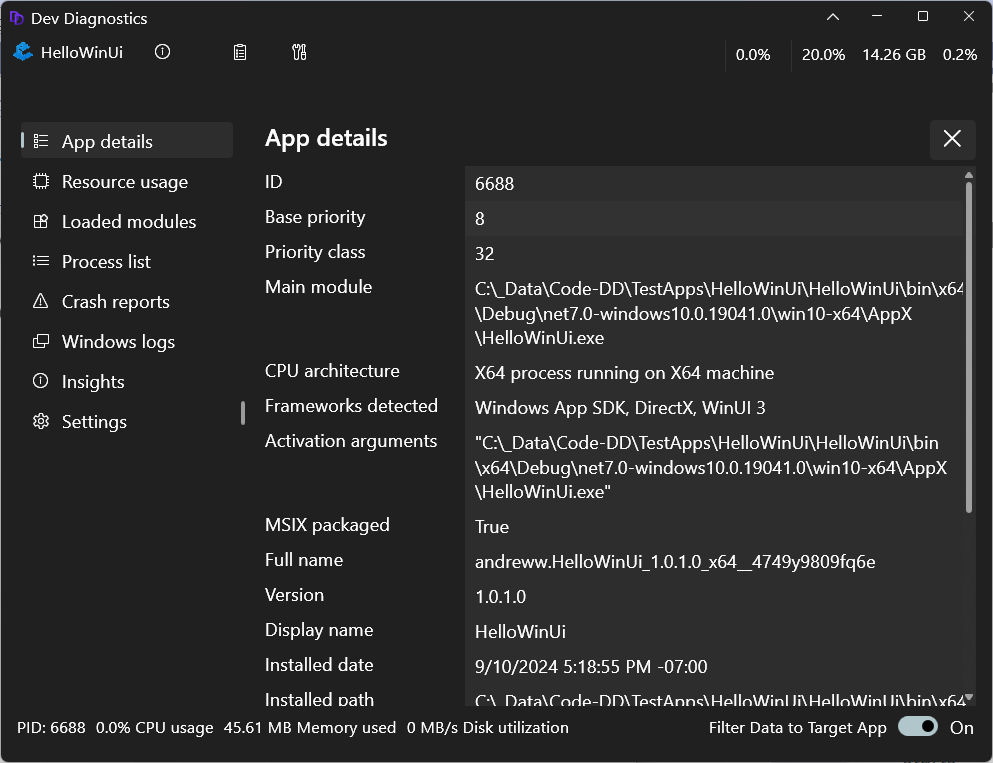Click the Loaded modules icon

tap(41, 222)
